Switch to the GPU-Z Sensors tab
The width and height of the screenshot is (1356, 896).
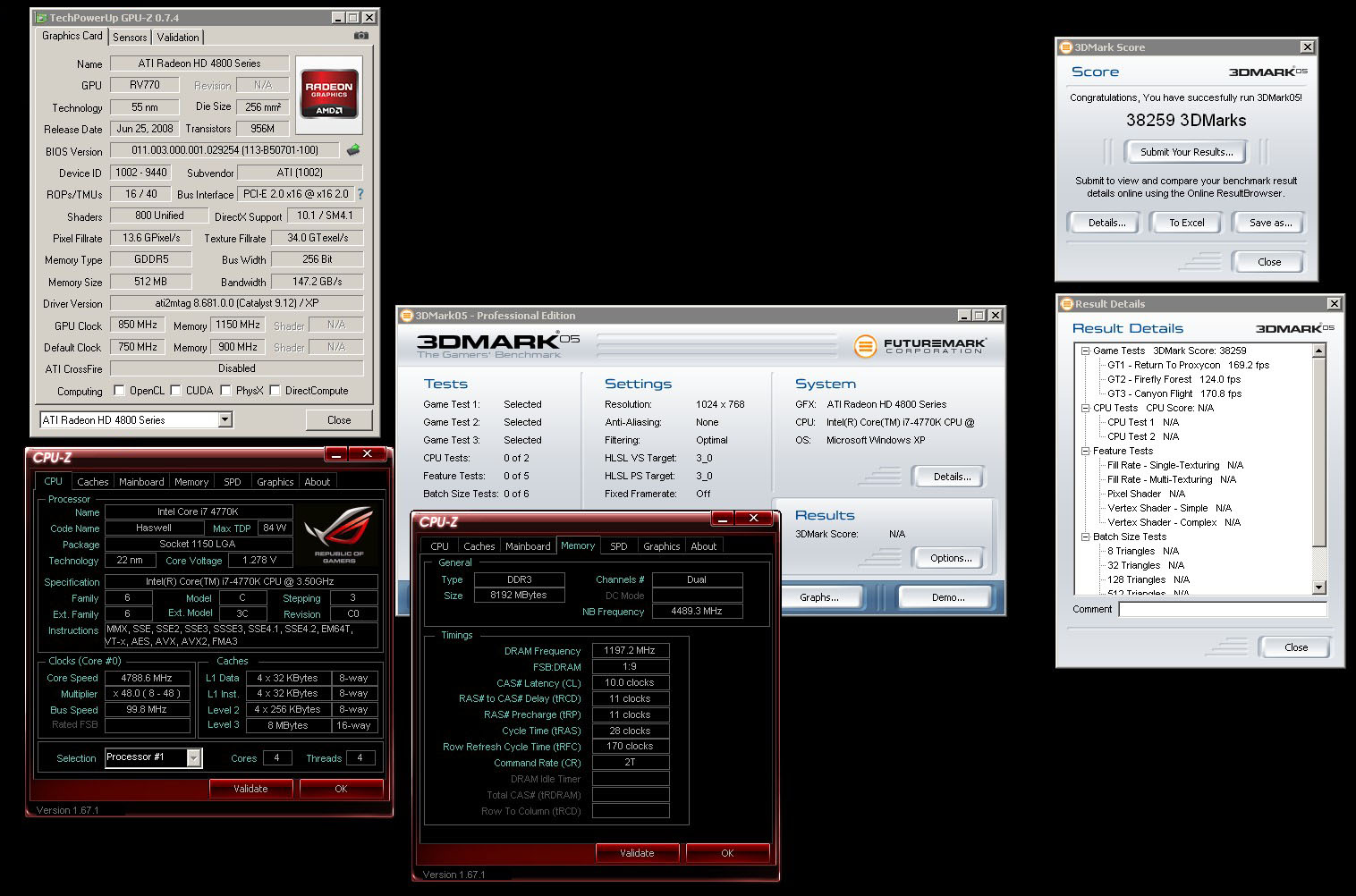point(130,38)
